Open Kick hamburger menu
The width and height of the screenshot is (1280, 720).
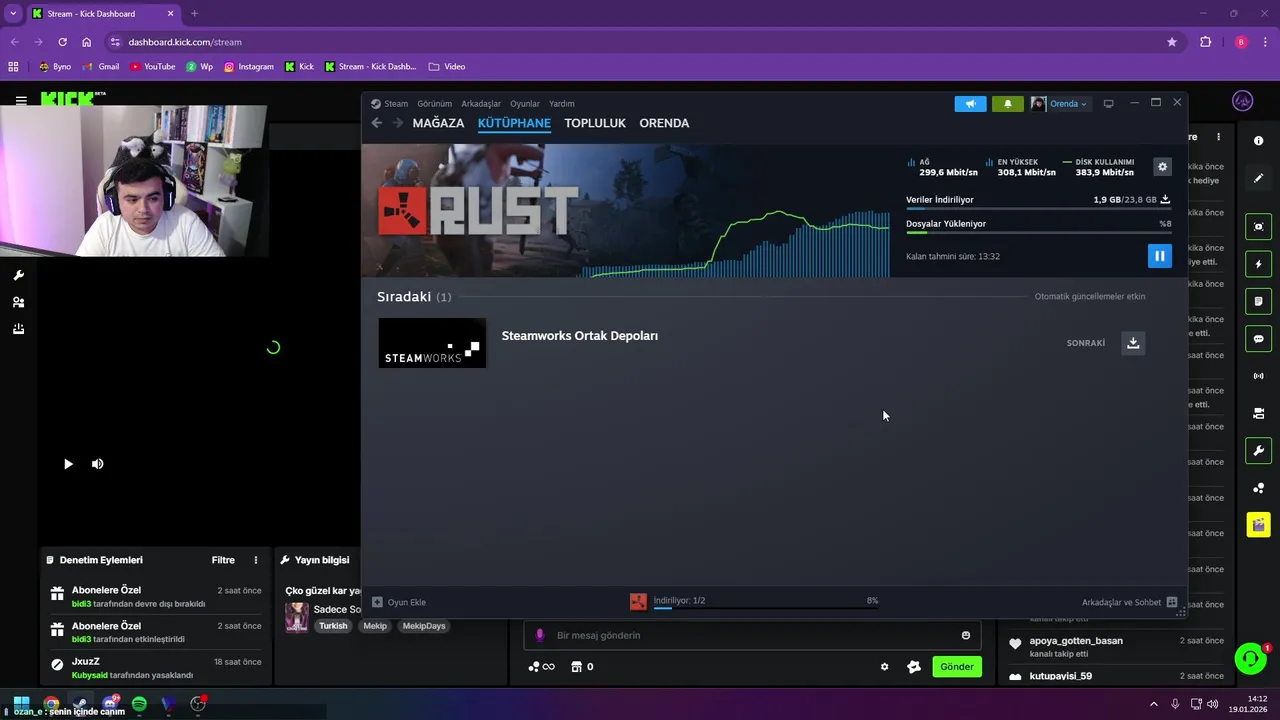pyautogui.click(x=21, y=100)
